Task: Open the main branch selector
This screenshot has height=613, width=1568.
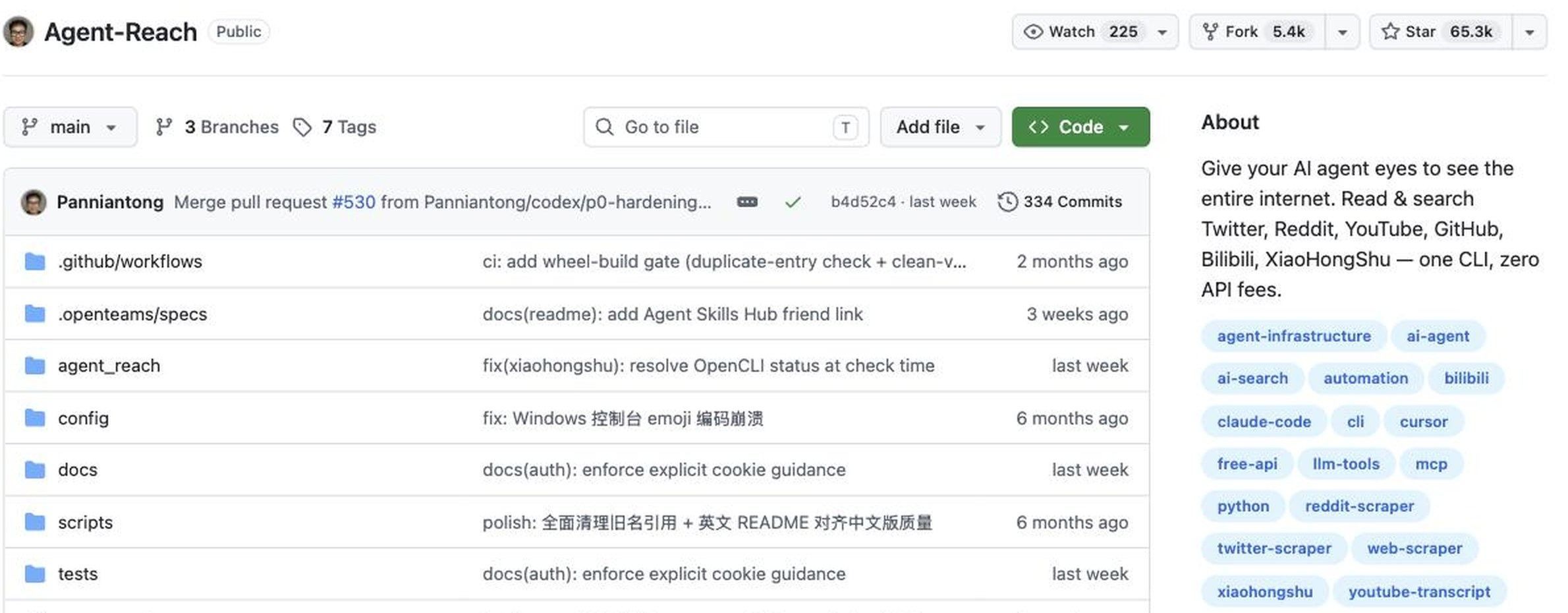Action: (x=70, y=127)
